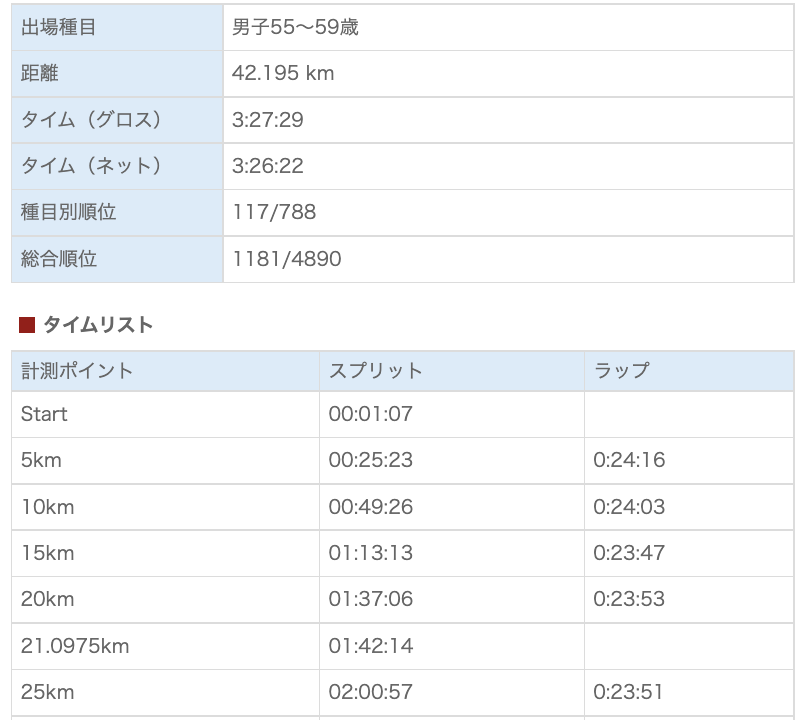Click the 15km lap time 0:23:47
810x720 pixels.
point(629,553)
